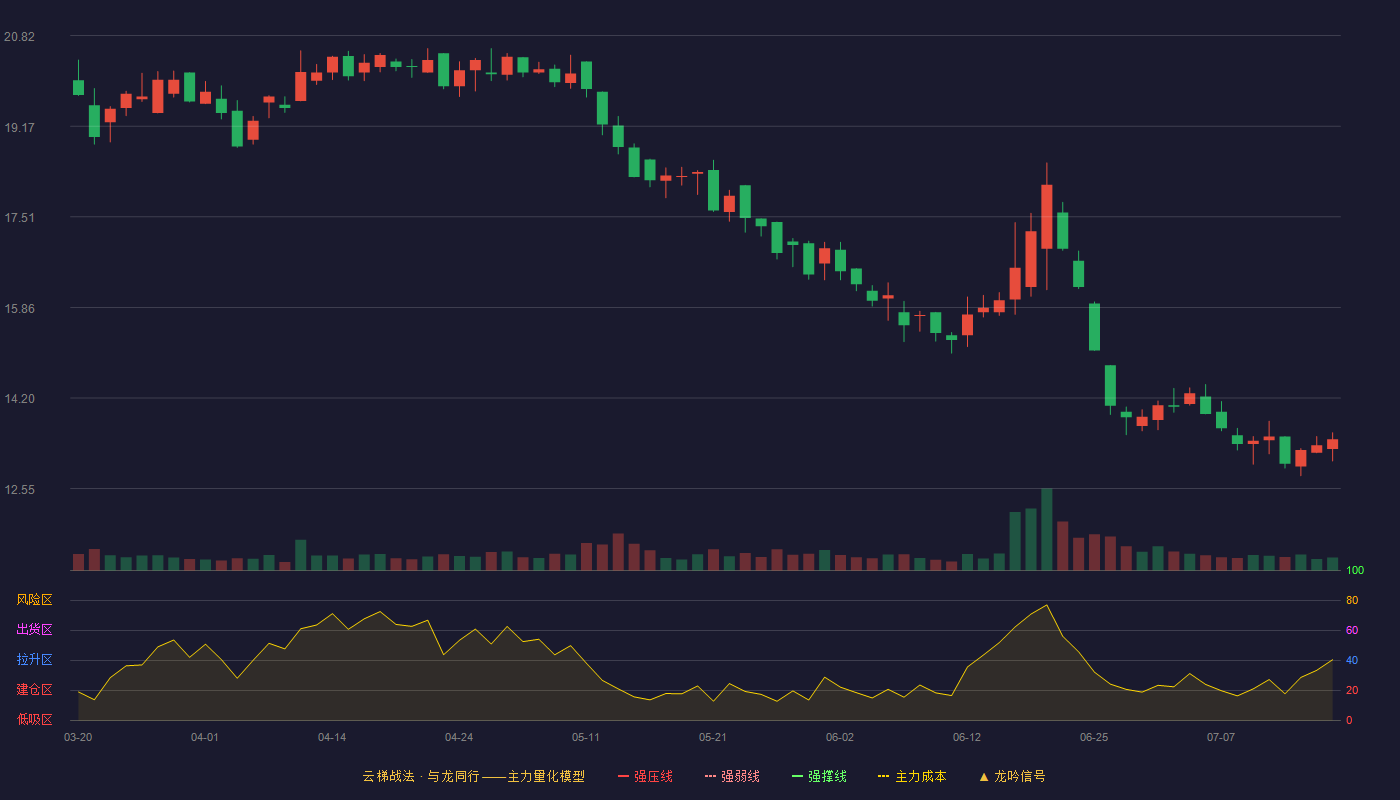The image size is (1400, 800).
Task: Toggle the 强压线 legend entry
Action: pos(645,776)
